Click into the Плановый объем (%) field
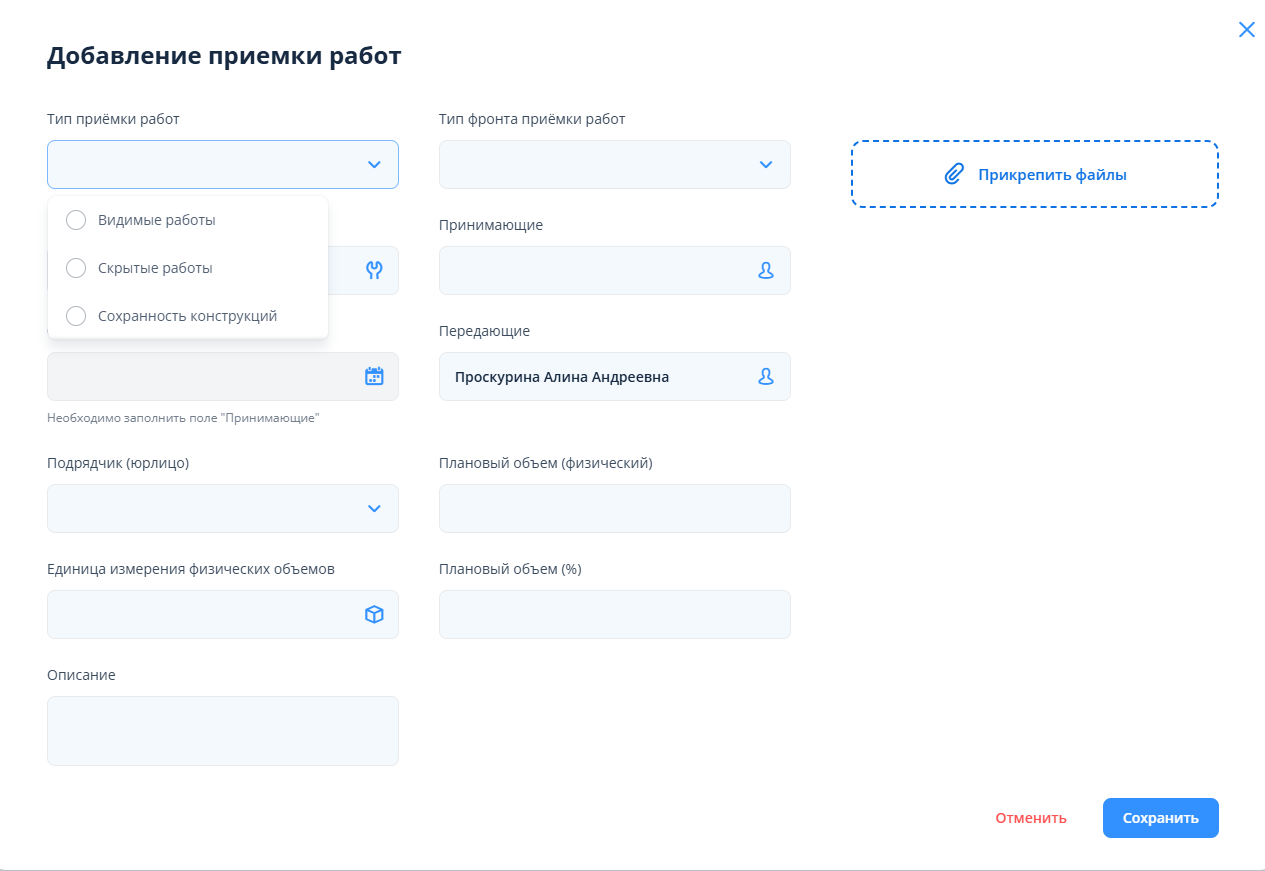The width and height of the screenshot is (1265, 871). 614,614
